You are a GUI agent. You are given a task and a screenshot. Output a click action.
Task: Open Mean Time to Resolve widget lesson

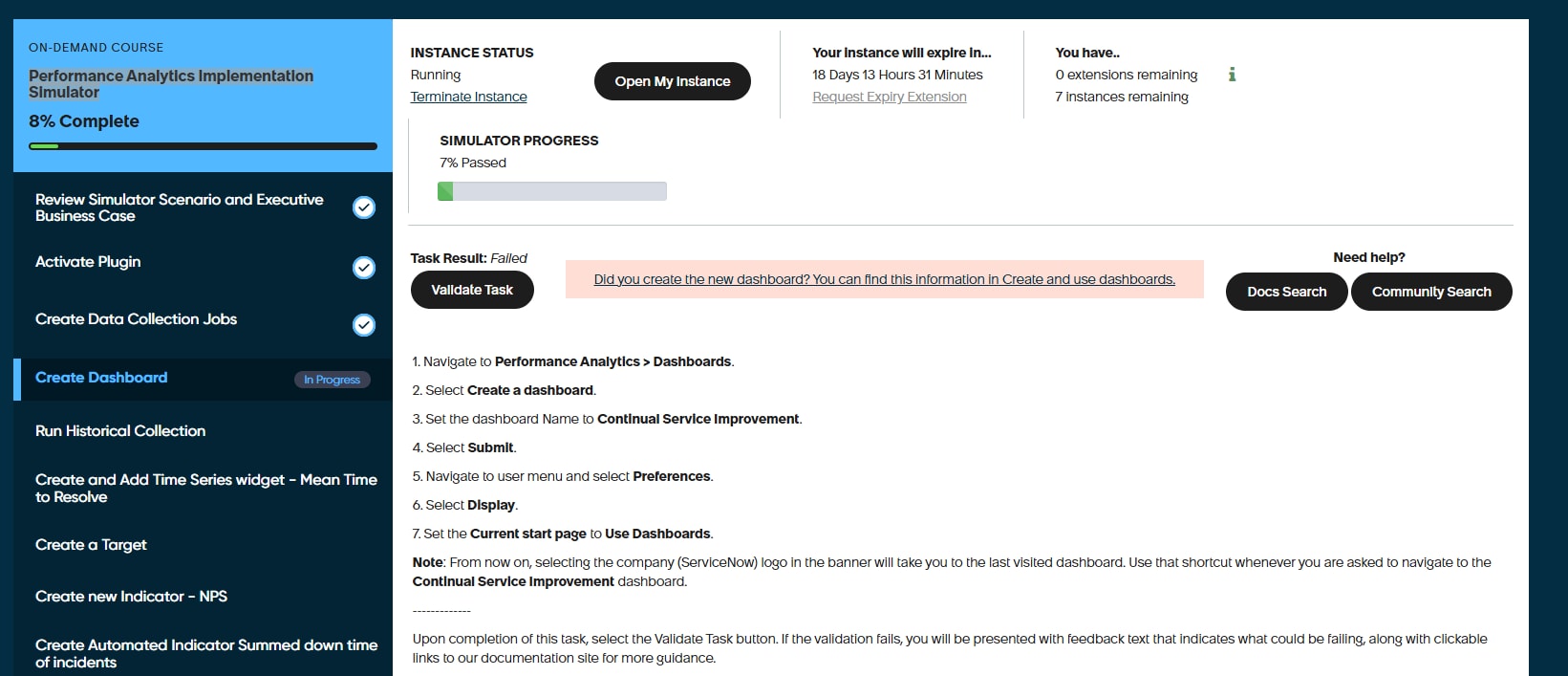205,489
